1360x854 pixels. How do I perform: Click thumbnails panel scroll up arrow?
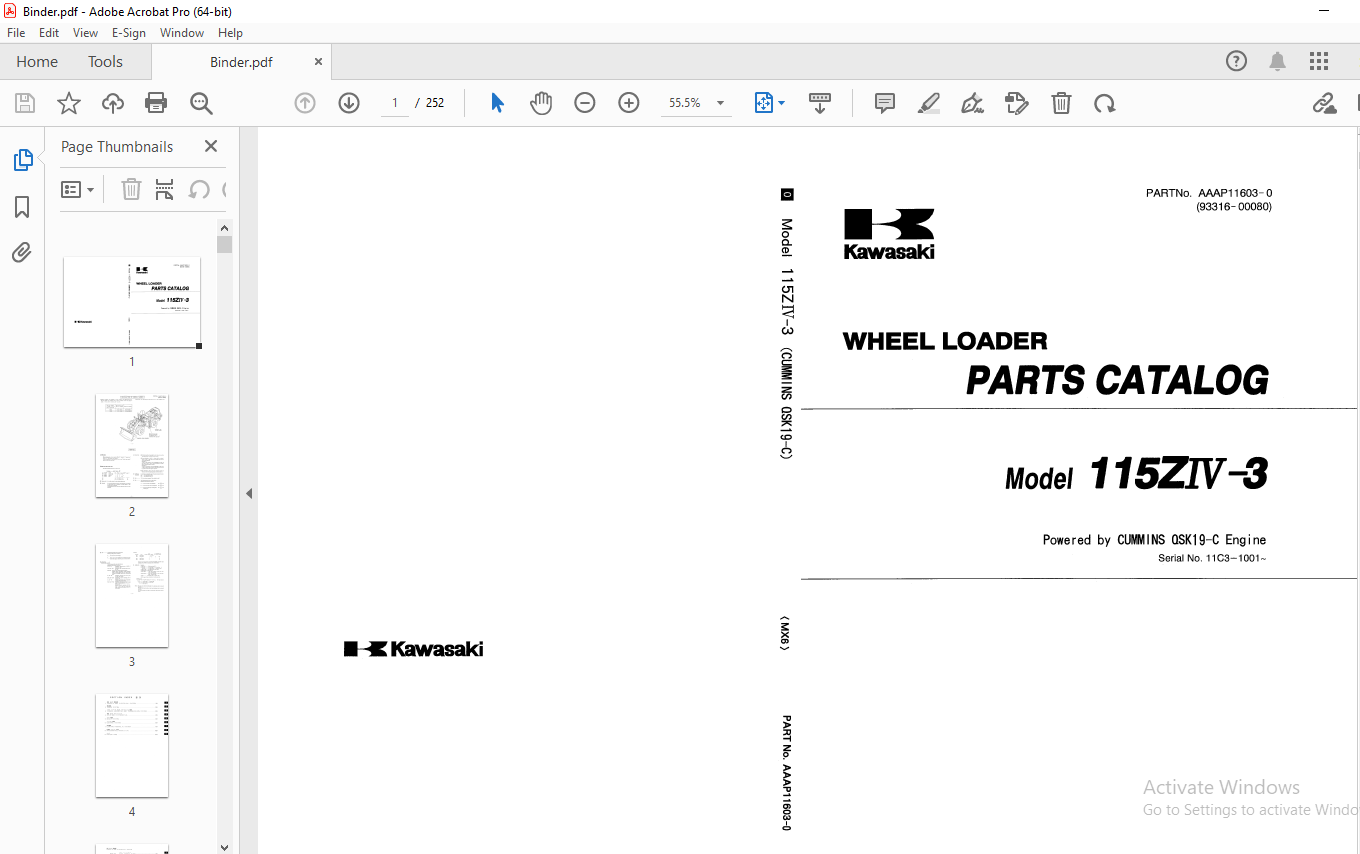click(224, 228)
